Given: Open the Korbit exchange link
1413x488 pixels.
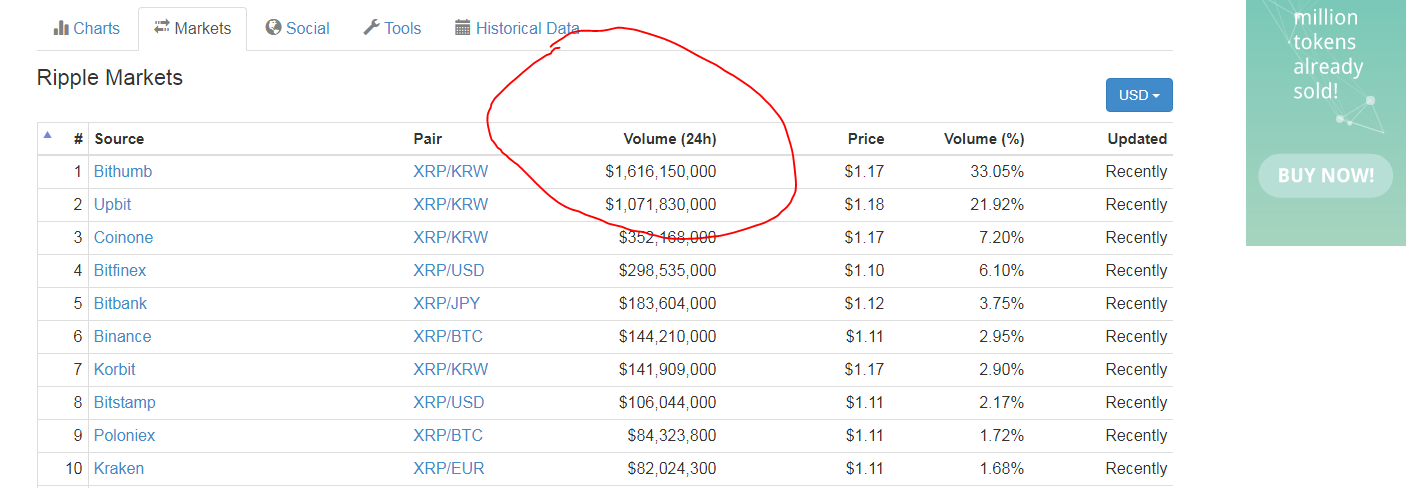Looking at the screenshot, I should (x=114, y=369).
